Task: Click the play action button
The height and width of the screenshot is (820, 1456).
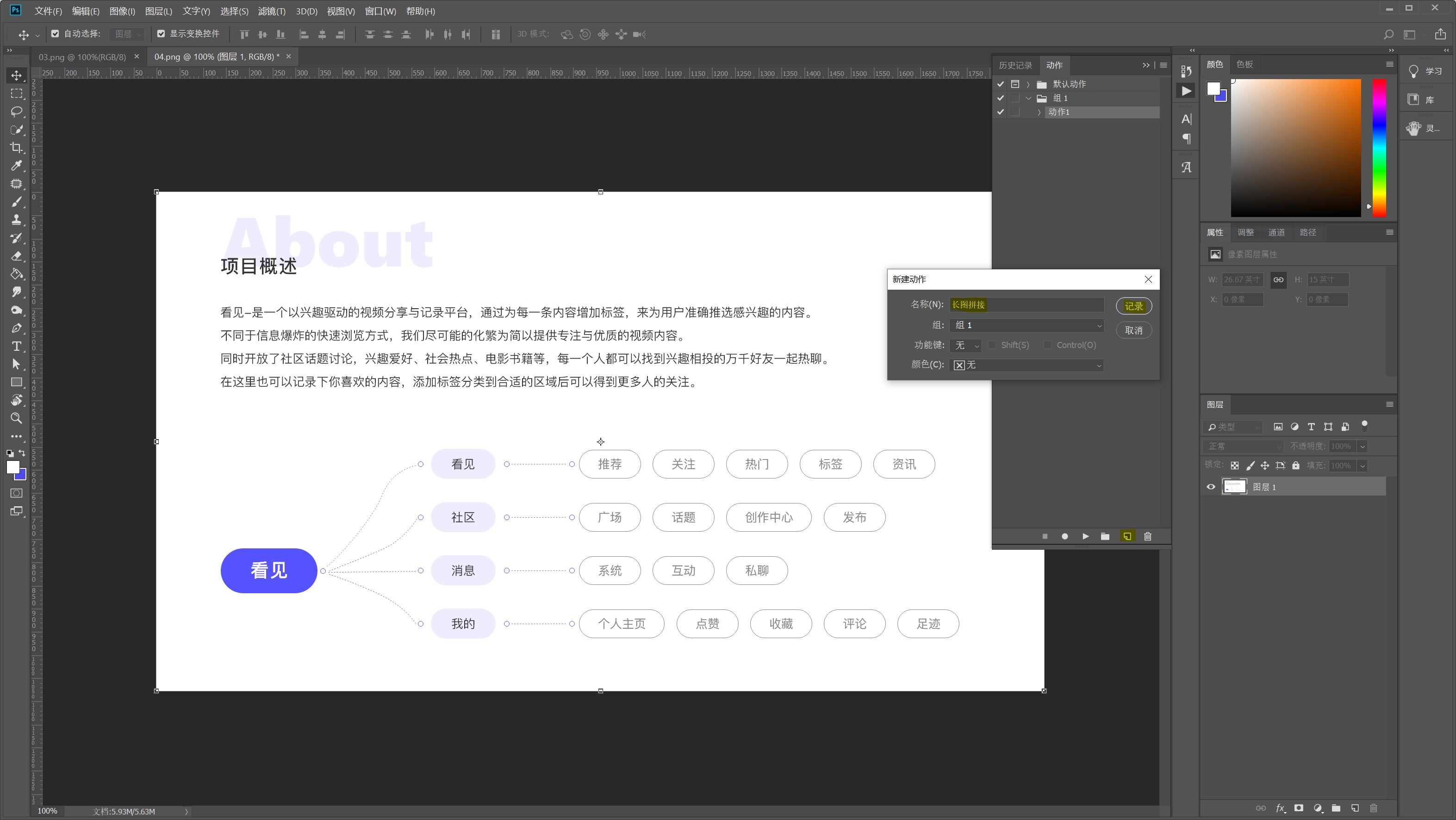Action: point(1085,536)
